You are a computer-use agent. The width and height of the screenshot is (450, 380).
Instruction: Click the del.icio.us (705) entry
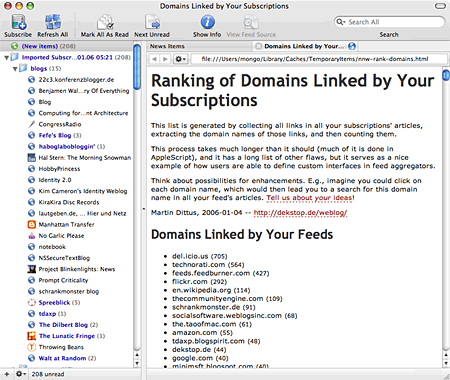pyautogui.click(x=200, y=256)
